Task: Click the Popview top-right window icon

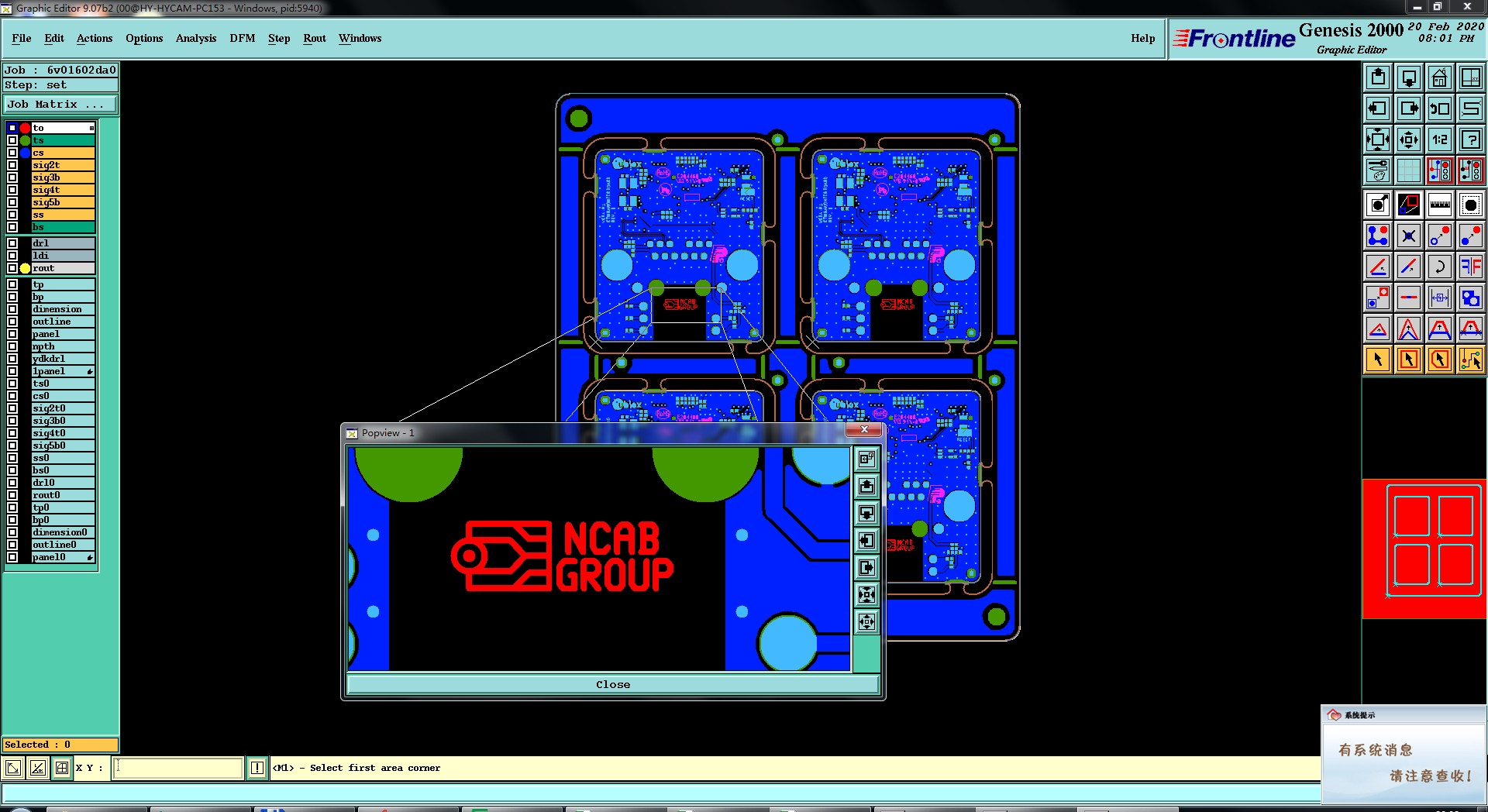Action: click(x=866, y=459)
